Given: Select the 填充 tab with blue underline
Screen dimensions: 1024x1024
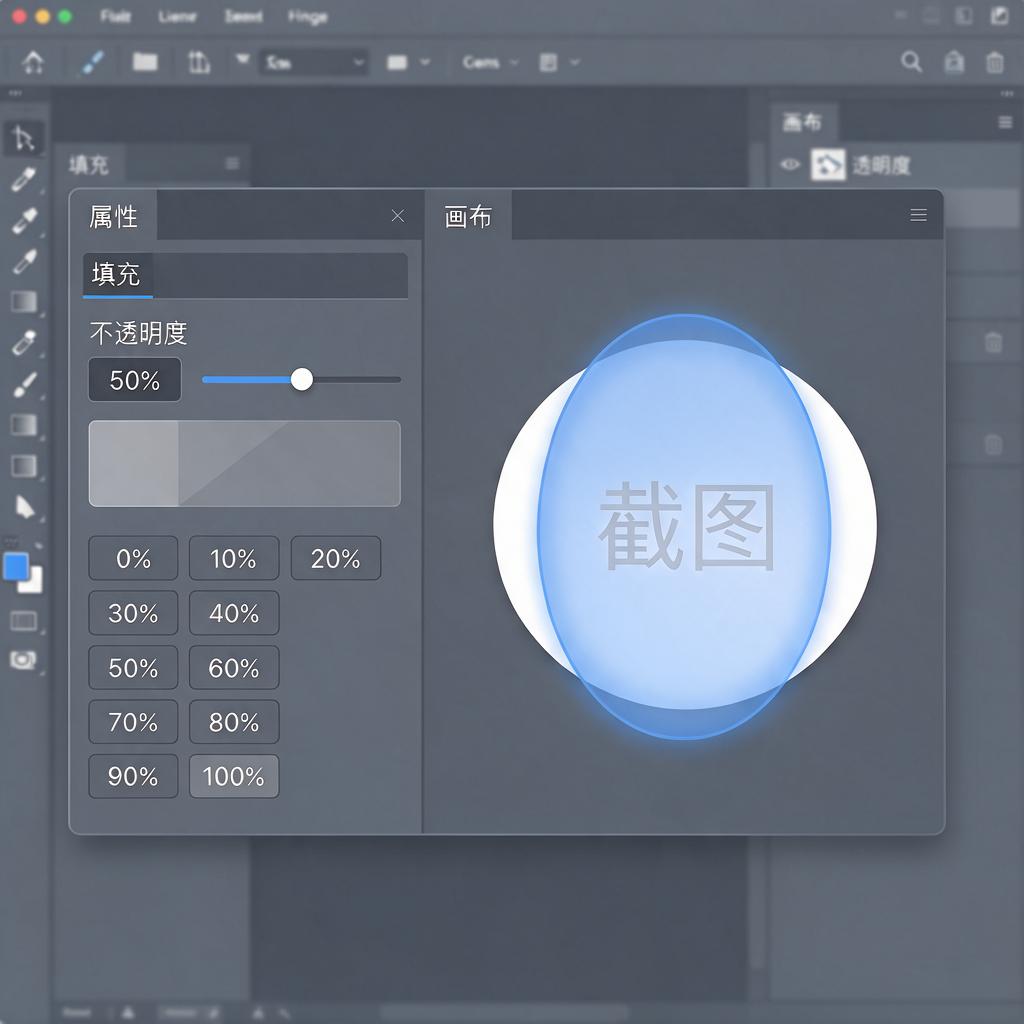Looking at the screenshot, I should pyautogui.click(x=118, y=274).
